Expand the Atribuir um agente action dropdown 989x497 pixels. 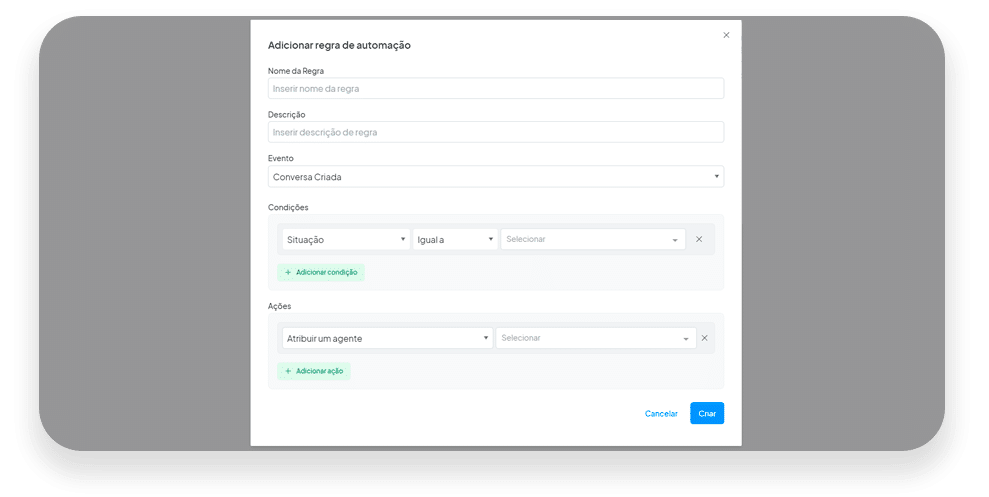coord(387,338)
